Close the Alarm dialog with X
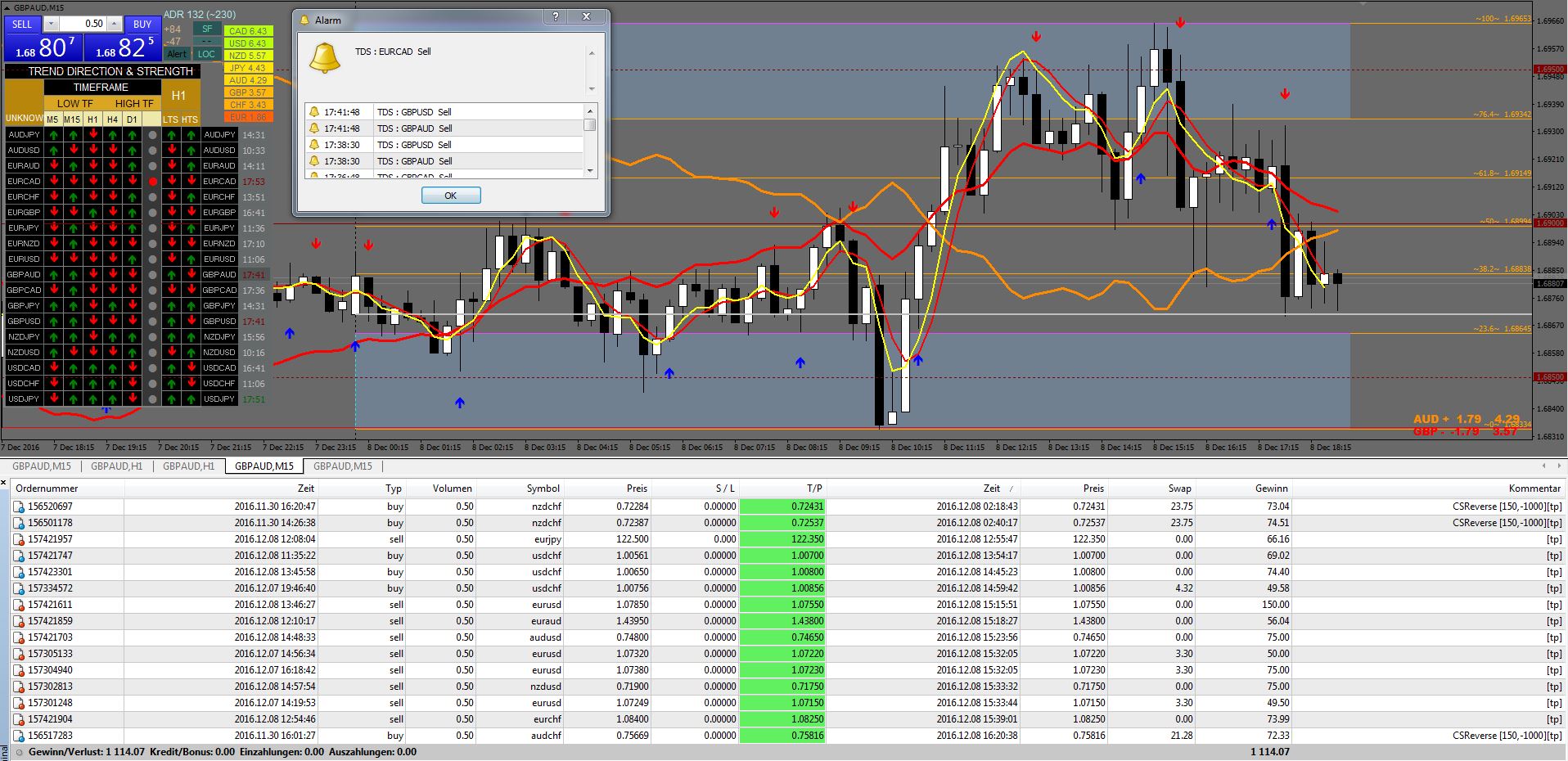Viewport: 1568px width, 761px height. (586, 17)
